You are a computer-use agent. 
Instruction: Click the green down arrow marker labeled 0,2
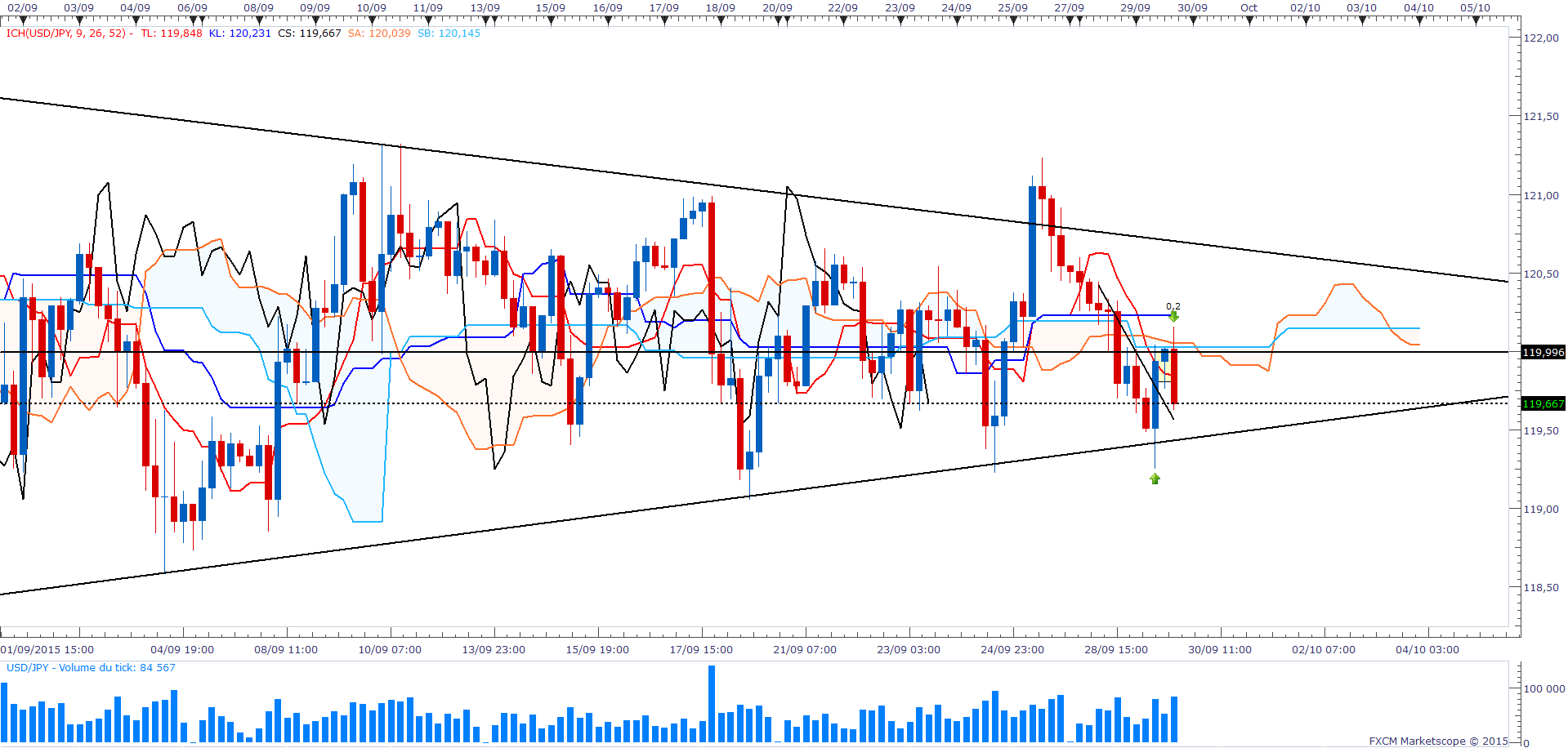(x=1173, y=317)
